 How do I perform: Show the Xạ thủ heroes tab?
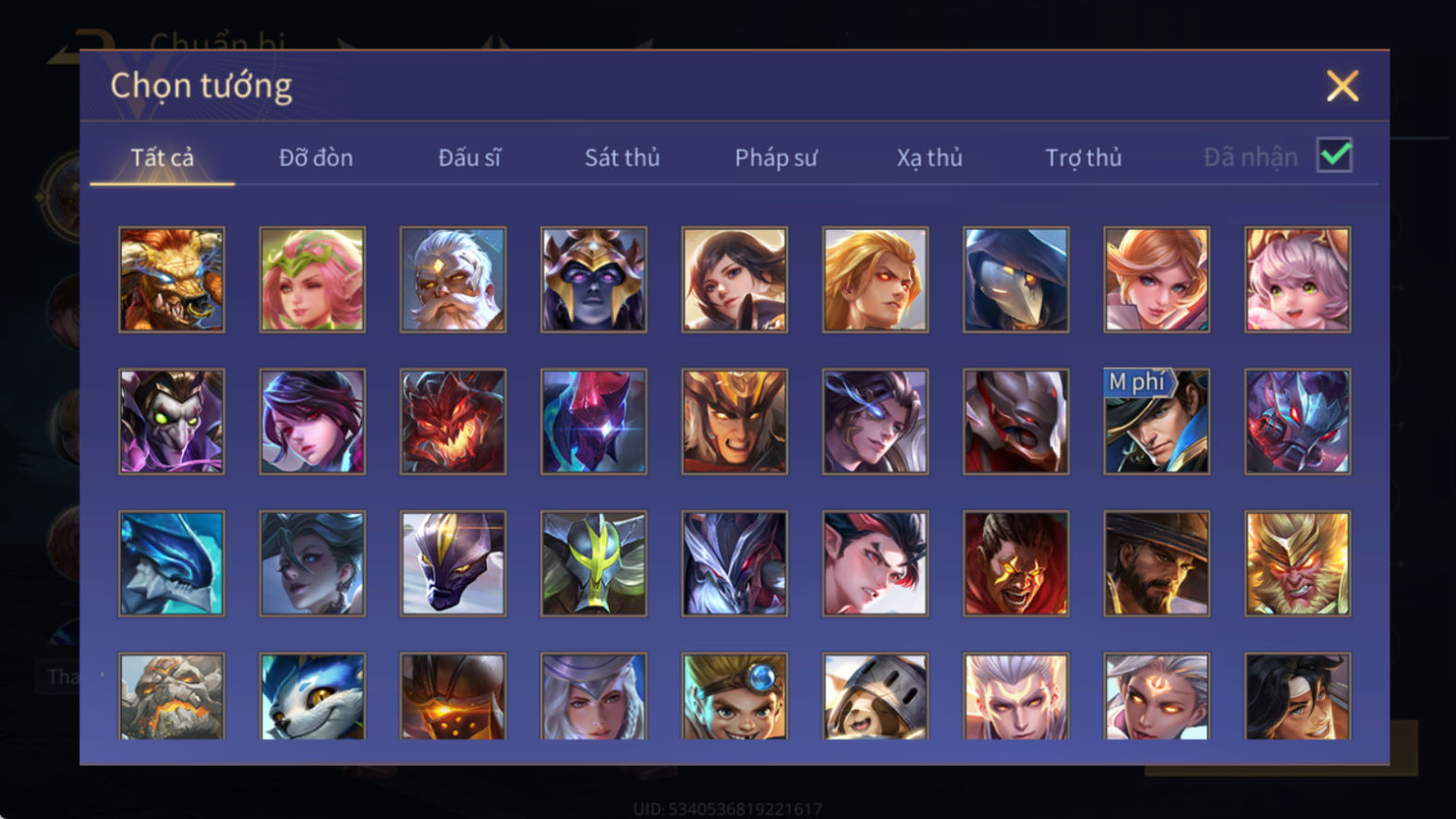click(929, 158)
